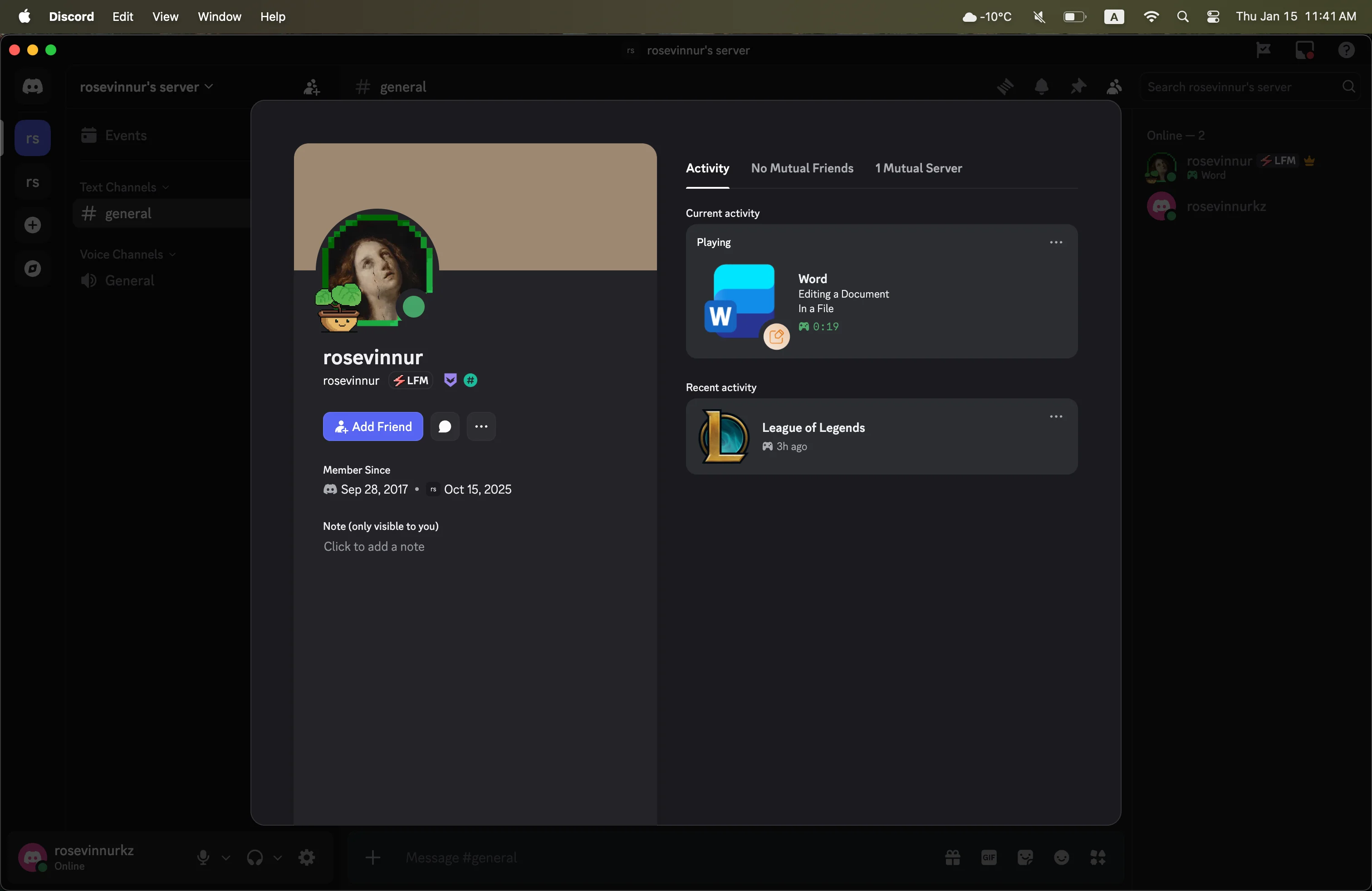This screenshot has width=1372, height=891.
Task: Open notification settings via bell icon
Action: [x=1042, y=87]
